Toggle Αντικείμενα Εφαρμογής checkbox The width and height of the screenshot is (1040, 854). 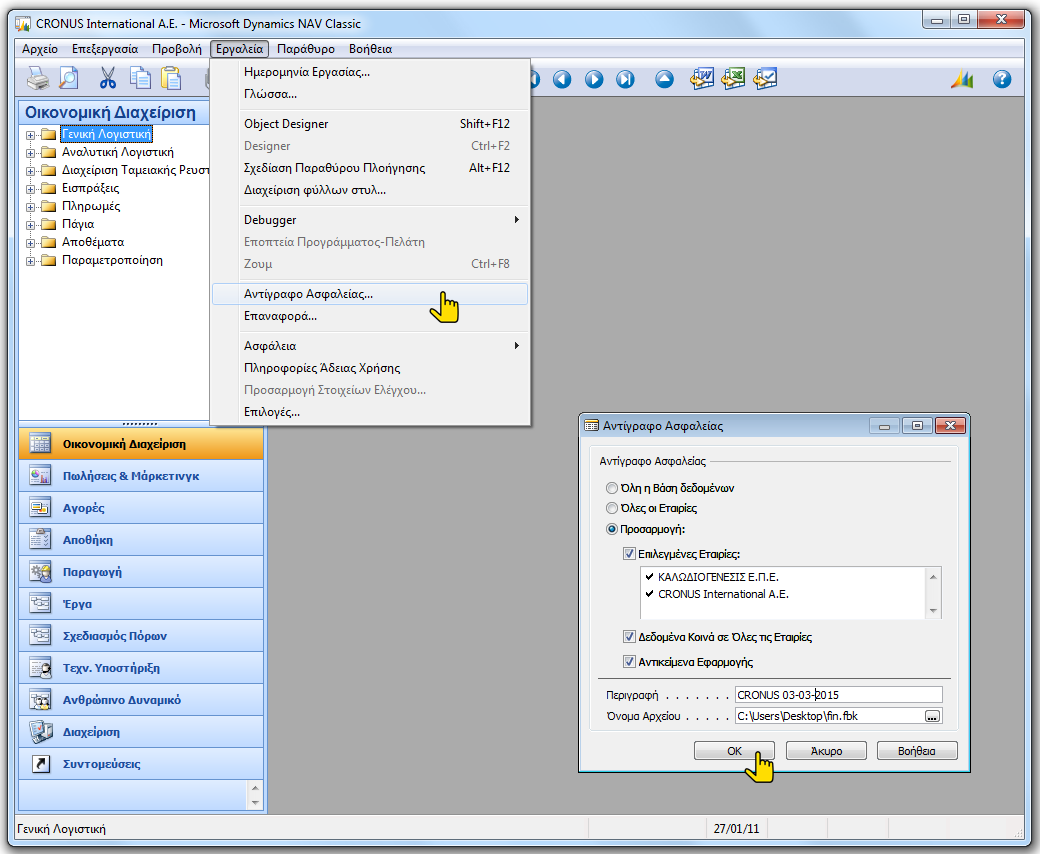(629, 662)
